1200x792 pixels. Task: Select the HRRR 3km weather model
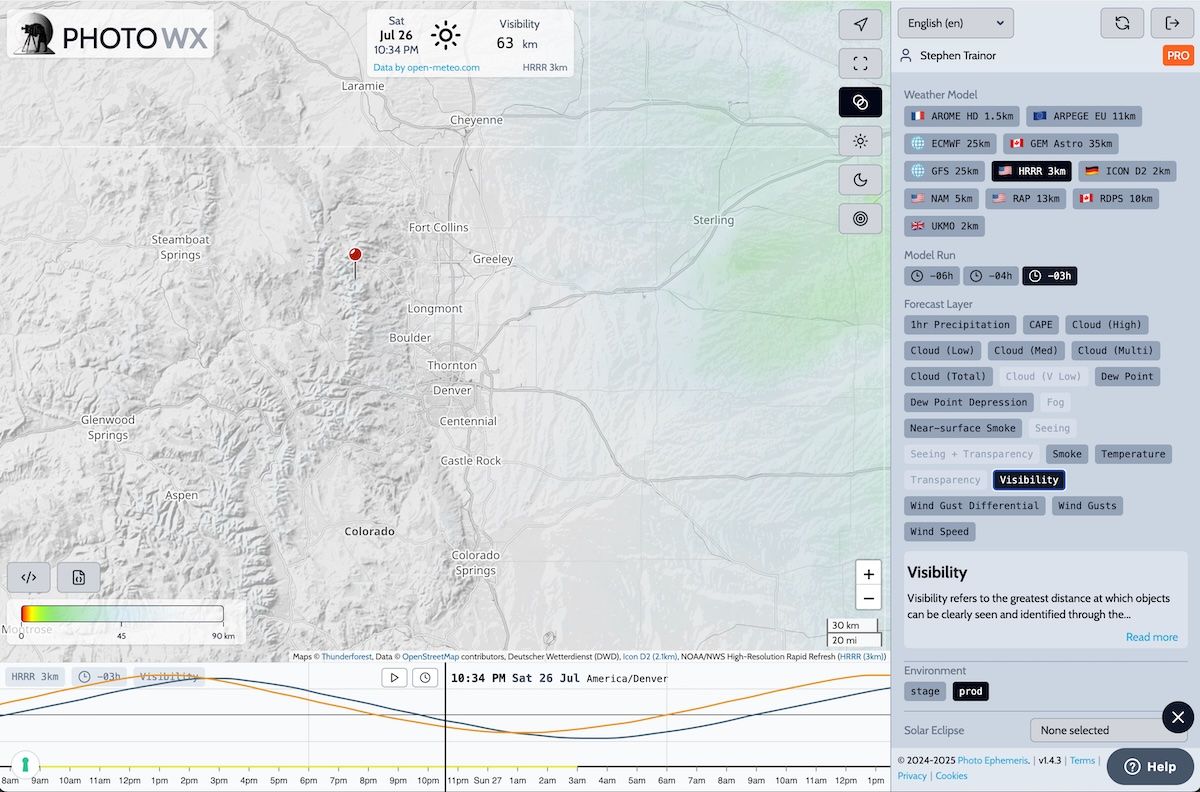click(1031, 171)
